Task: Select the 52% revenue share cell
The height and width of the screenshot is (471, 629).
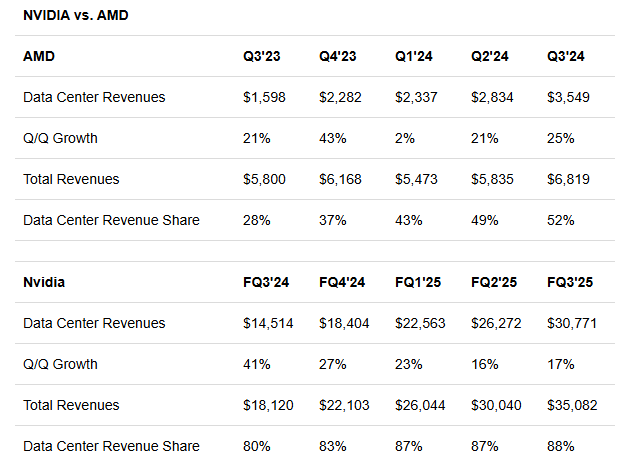Action: point(560,220)
